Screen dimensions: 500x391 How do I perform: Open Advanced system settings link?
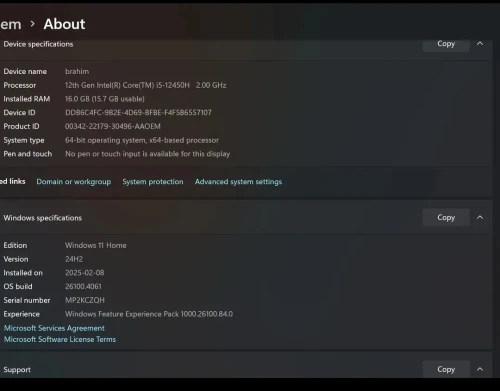pyautogui.click(x=238, y=182)
